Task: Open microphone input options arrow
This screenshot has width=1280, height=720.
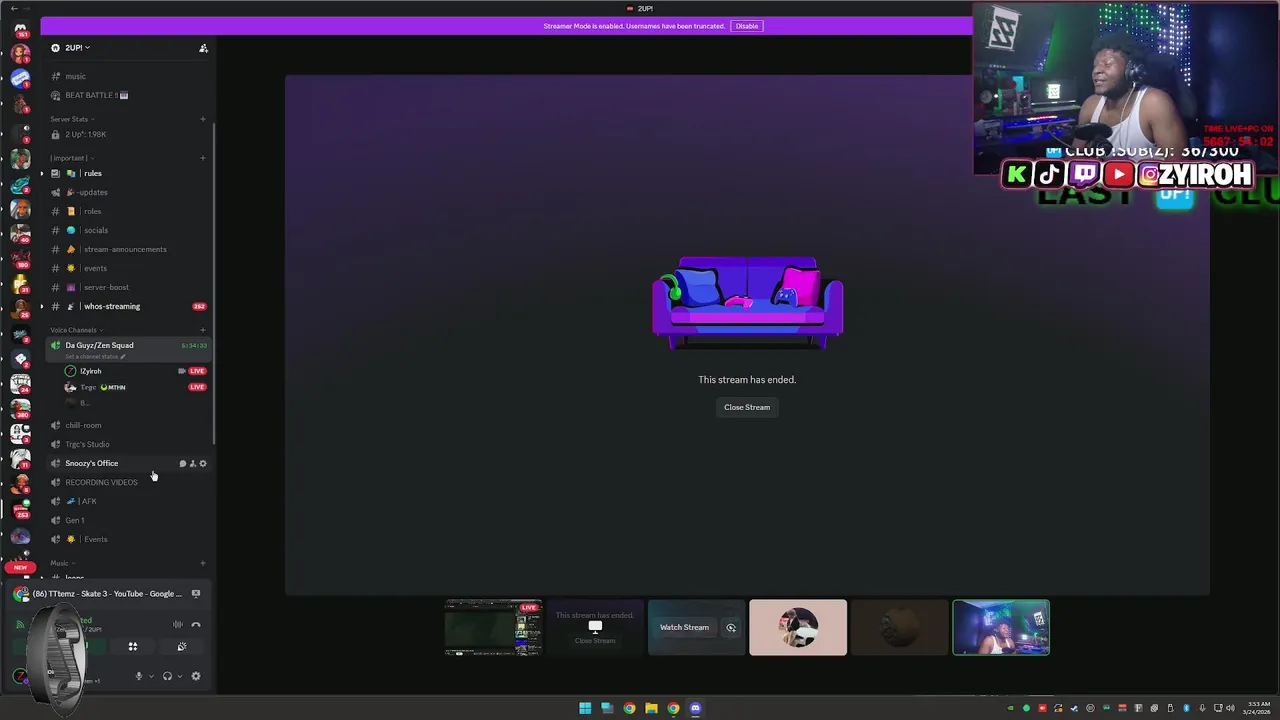Action: click(151, 676)
